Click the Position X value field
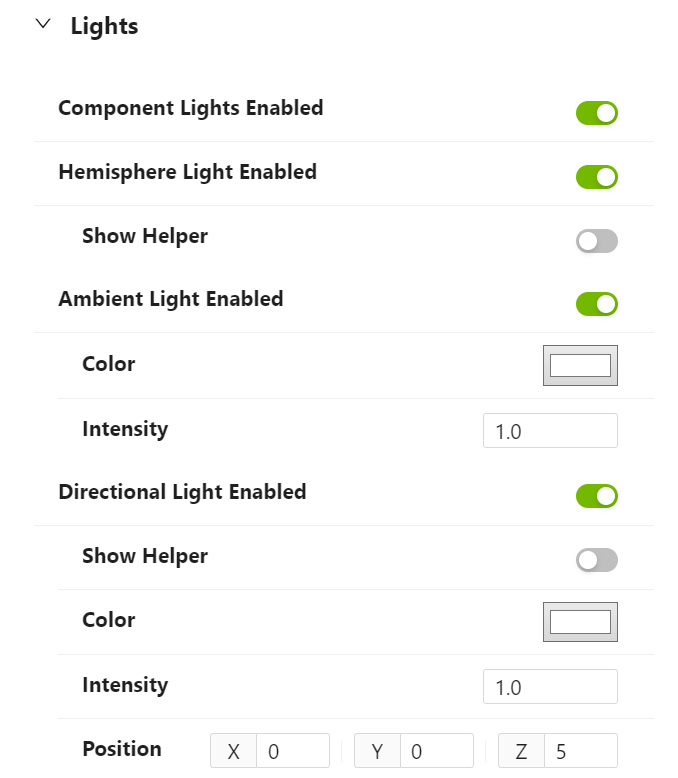Viewport: 678px width, 778px height. pyautogui.click(x=292, y=751)
